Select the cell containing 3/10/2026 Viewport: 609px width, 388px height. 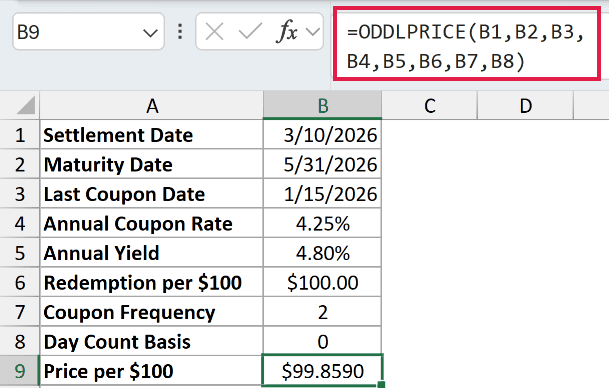(322, 135)
